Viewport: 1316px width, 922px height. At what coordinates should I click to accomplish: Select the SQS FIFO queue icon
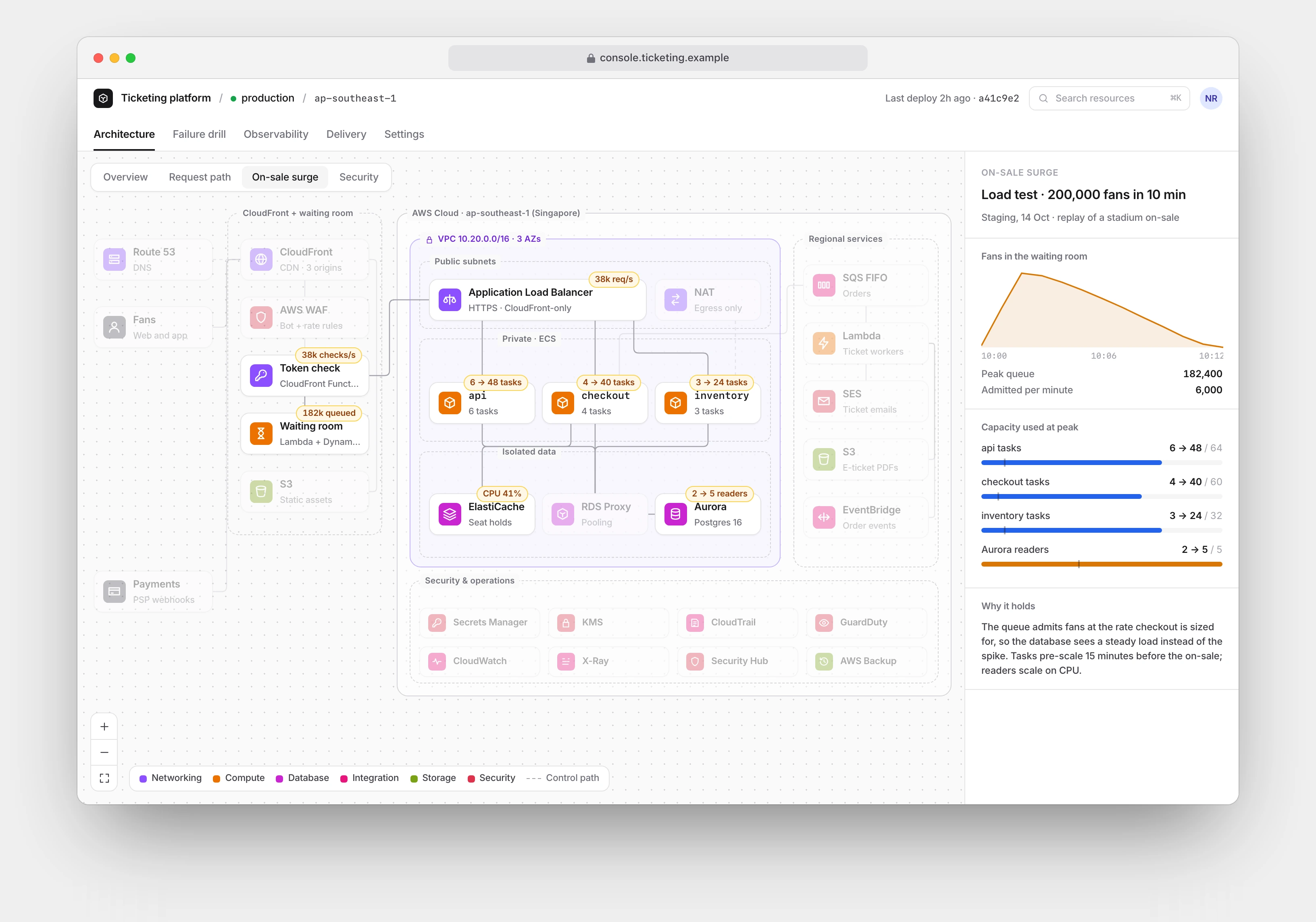click(824, 285)
